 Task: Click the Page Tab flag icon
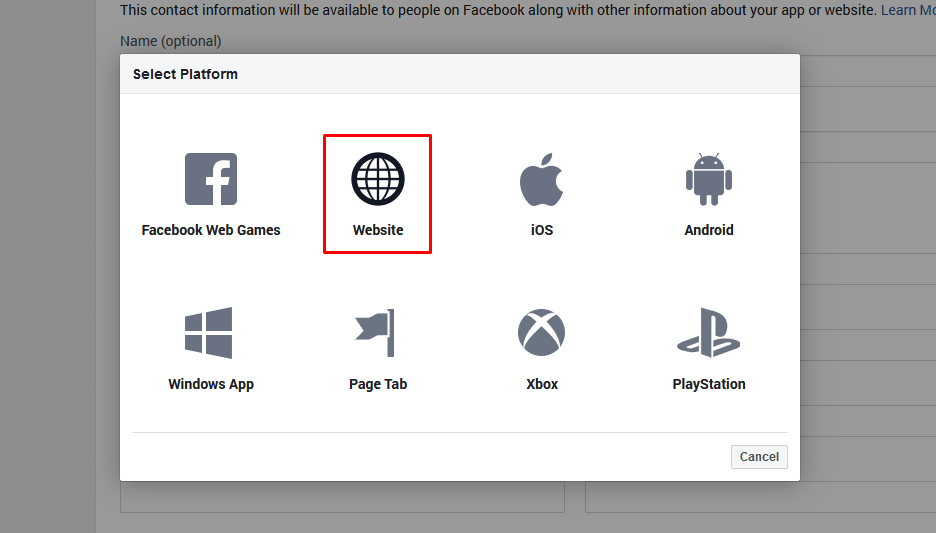point(377,333)
